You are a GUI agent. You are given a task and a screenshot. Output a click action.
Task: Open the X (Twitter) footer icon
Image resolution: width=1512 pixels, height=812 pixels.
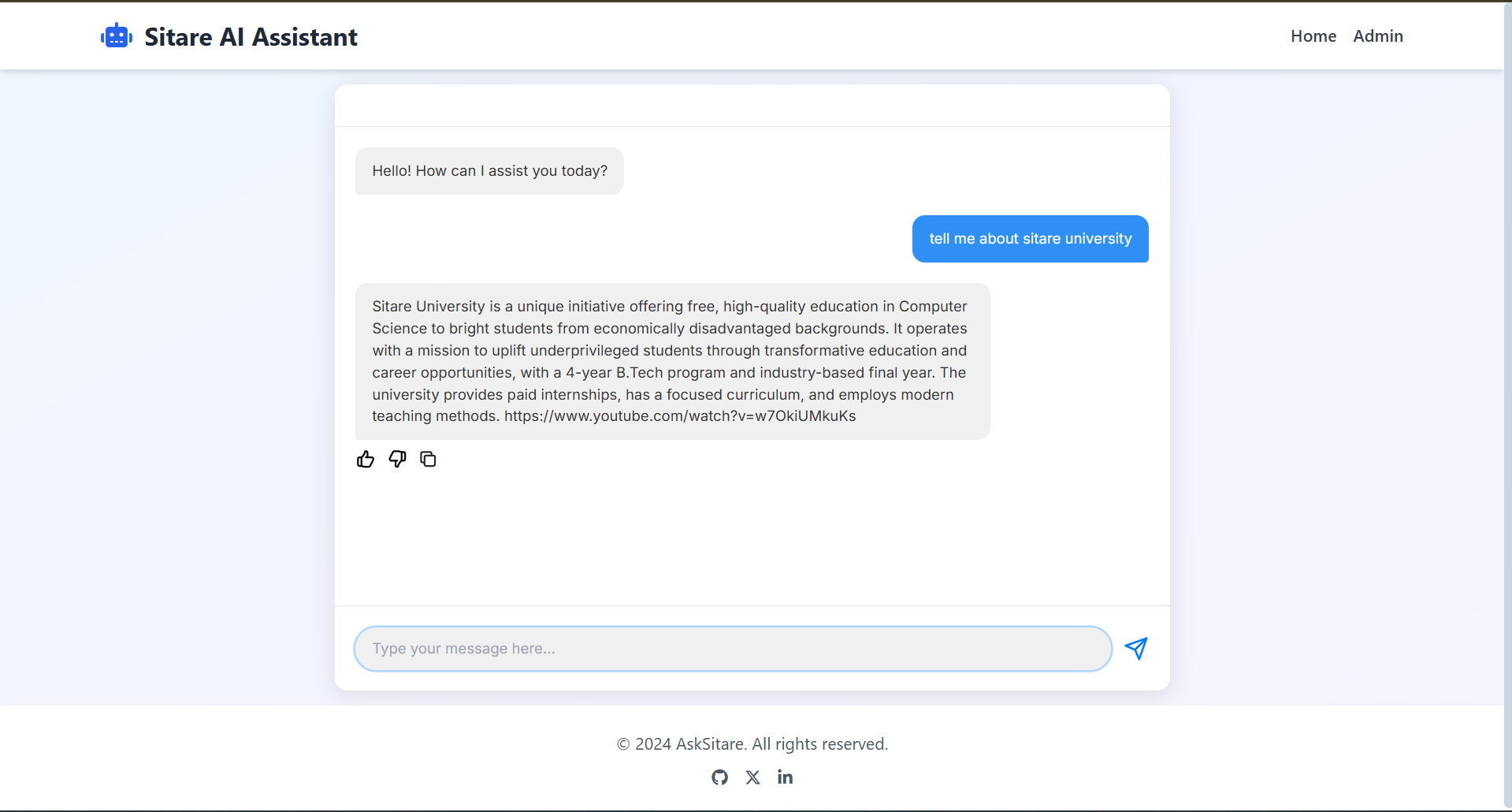(753, 777)
